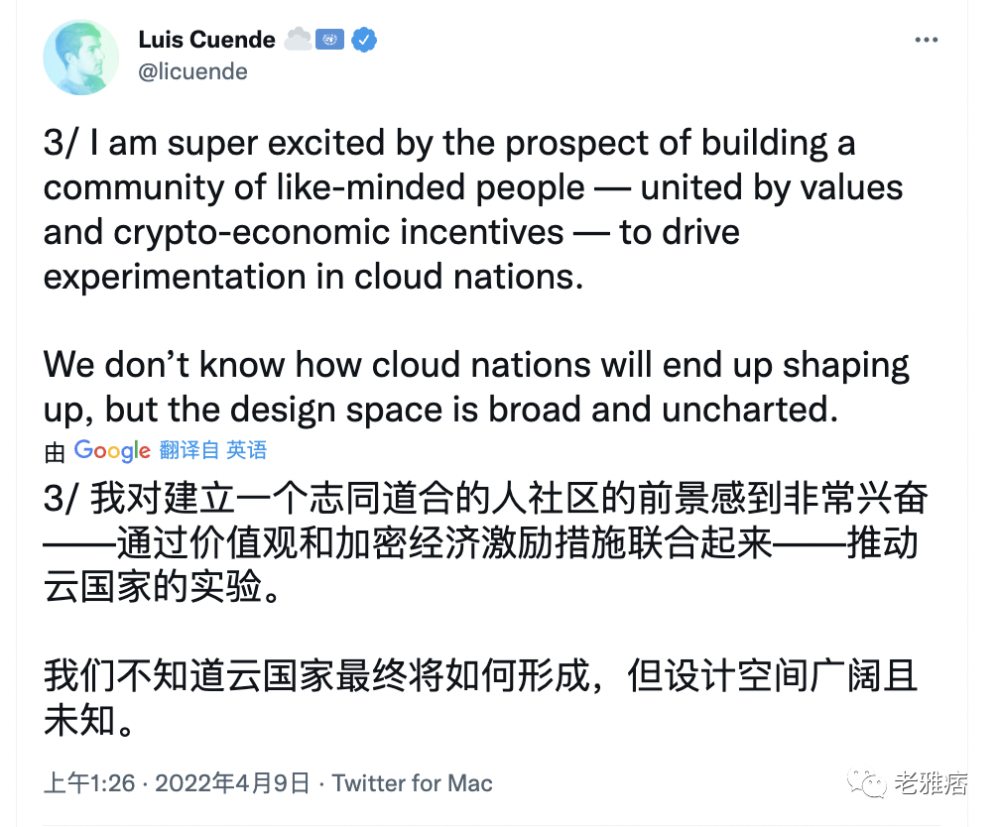Screen dimensions: 1000x827
Task: Click the "老雅痞" watermark text
Action: click(x=930, y=783)
